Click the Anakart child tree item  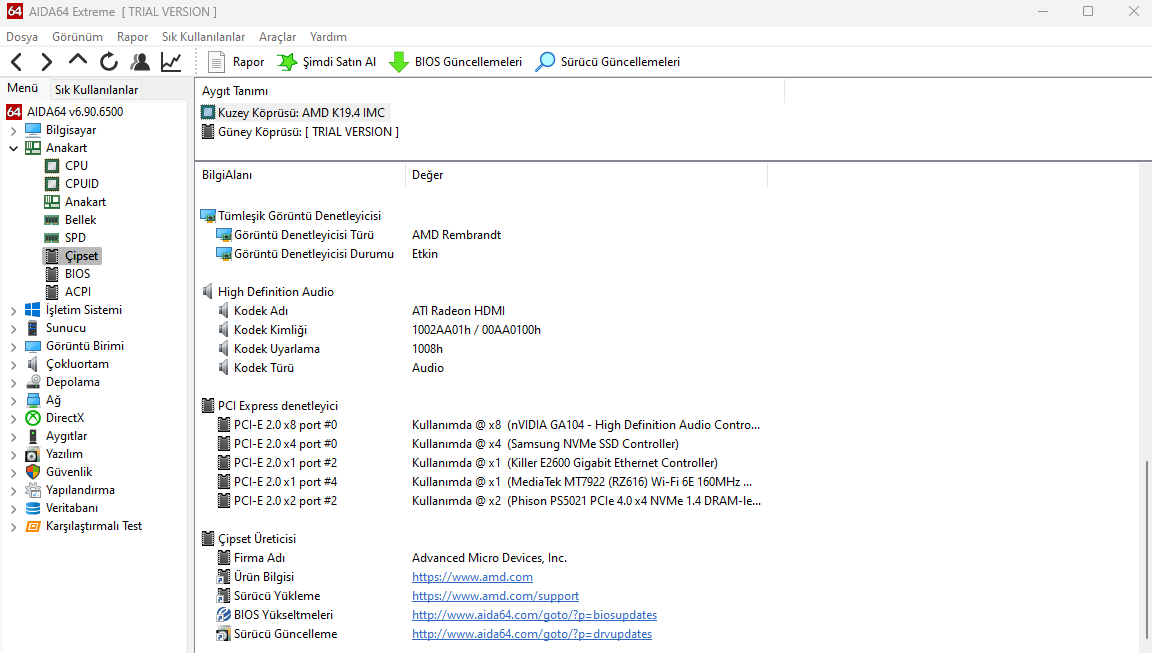[x=75, y=202]
